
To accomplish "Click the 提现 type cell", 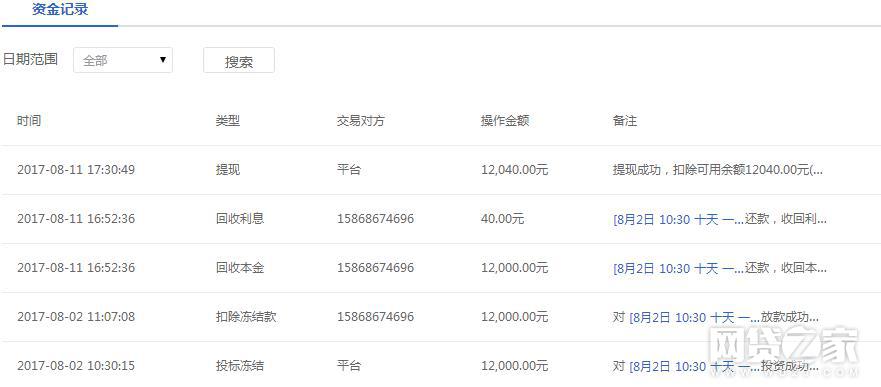I will [228, 170].
